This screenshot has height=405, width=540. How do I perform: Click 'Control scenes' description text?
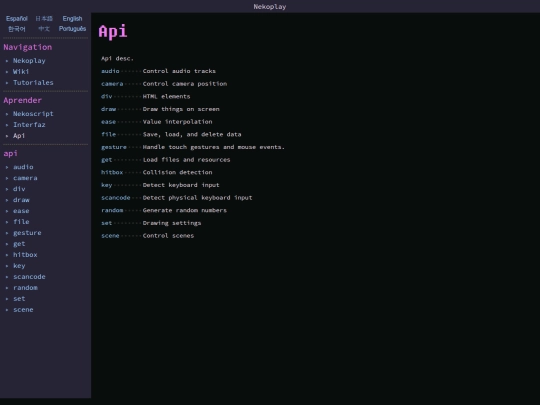pyautogui.click(x=168, y=236)
